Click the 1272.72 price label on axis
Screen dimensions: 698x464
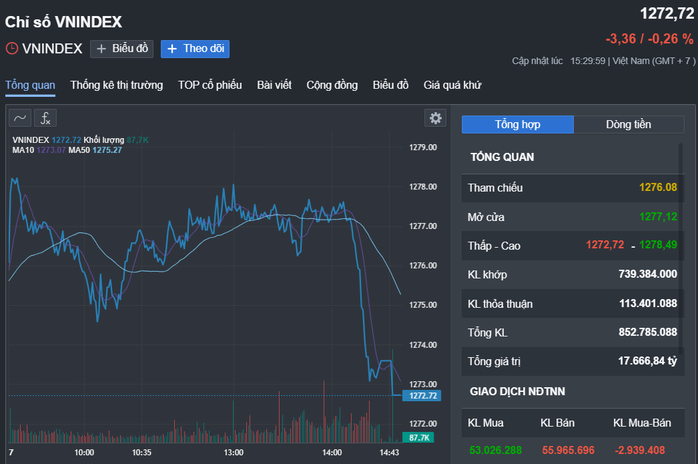pyautogui.click(x=422, y=395)
